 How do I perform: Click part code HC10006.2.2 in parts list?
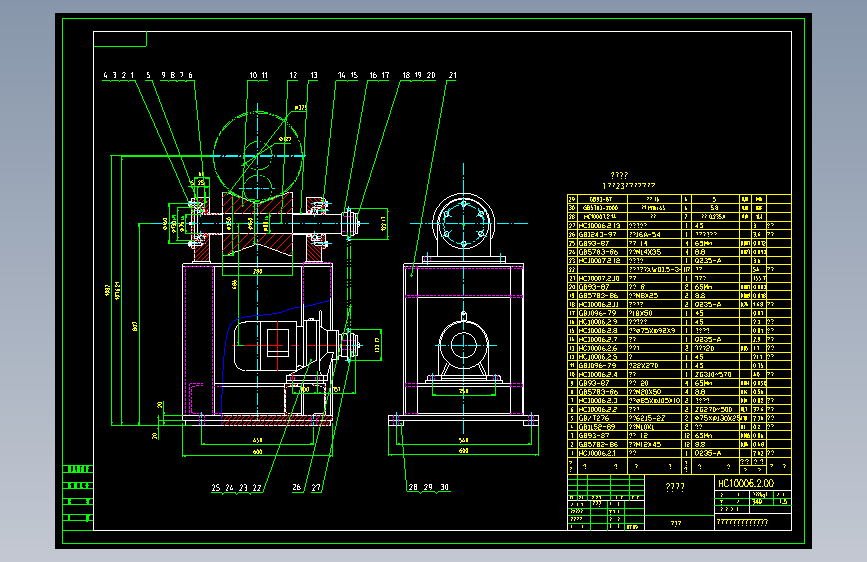coord(598,409)
